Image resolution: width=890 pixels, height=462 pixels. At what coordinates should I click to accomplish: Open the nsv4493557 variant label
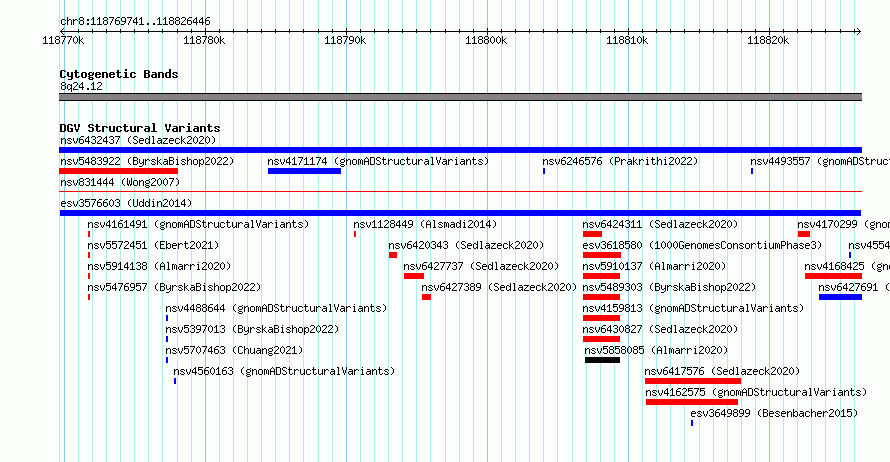[820, 161]
